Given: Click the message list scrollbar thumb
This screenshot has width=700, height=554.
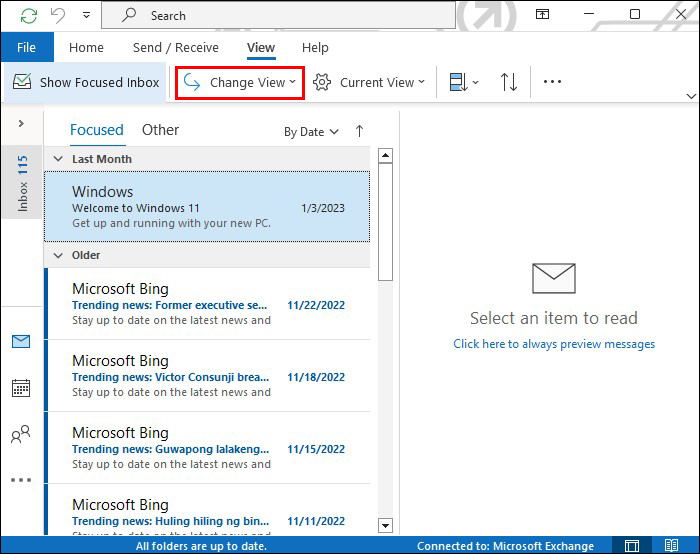Looking at the screenshot, I should [x=385, y=222].
